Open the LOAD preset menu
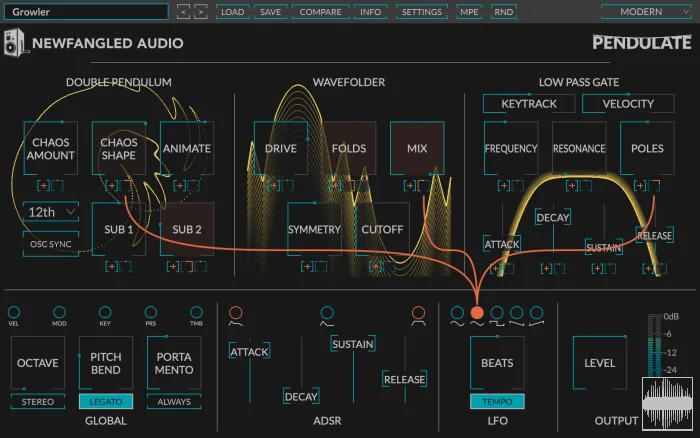 click(x=233, y=12)
